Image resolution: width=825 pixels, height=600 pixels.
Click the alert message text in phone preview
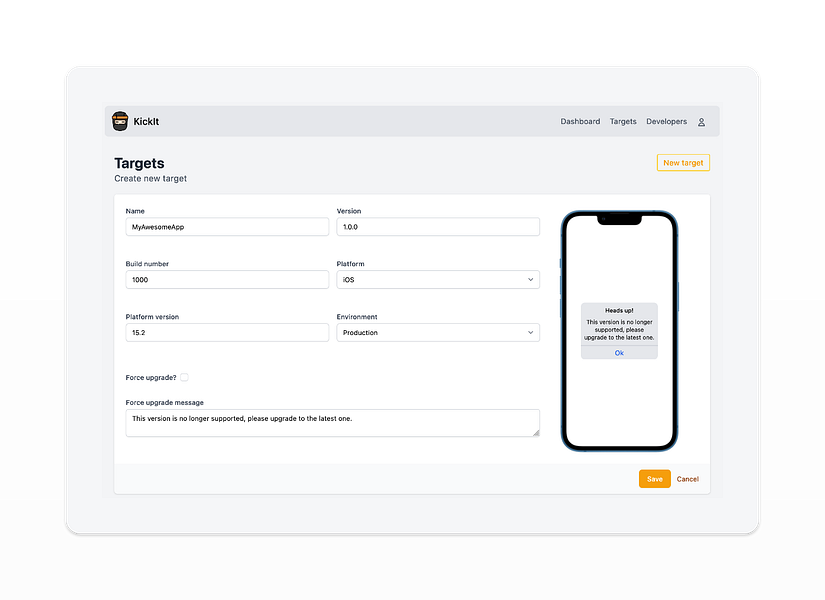(619, 329)
